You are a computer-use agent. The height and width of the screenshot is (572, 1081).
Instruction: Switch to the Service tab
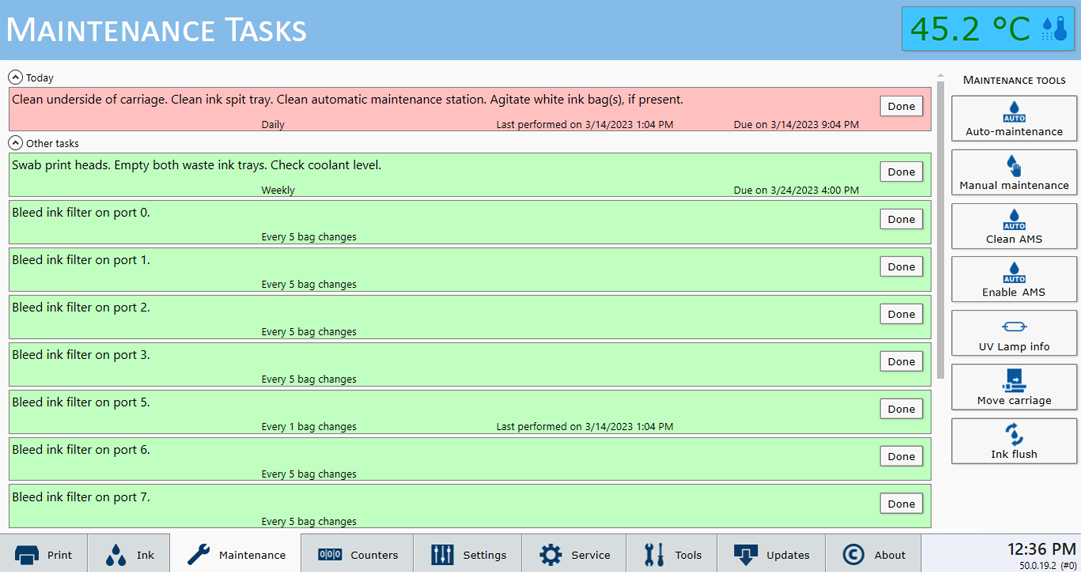pos(575,554)
